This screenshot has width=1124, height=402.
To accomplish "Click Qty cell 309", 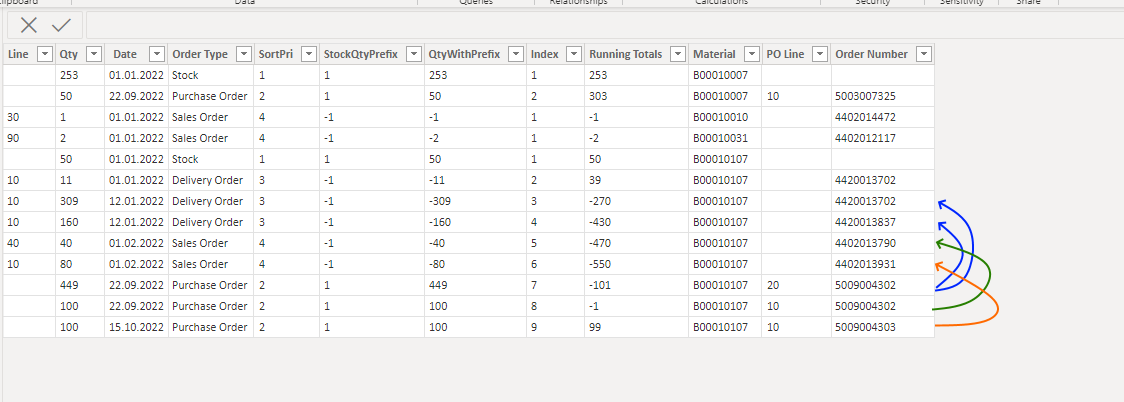I will click(x=80, y=201).
